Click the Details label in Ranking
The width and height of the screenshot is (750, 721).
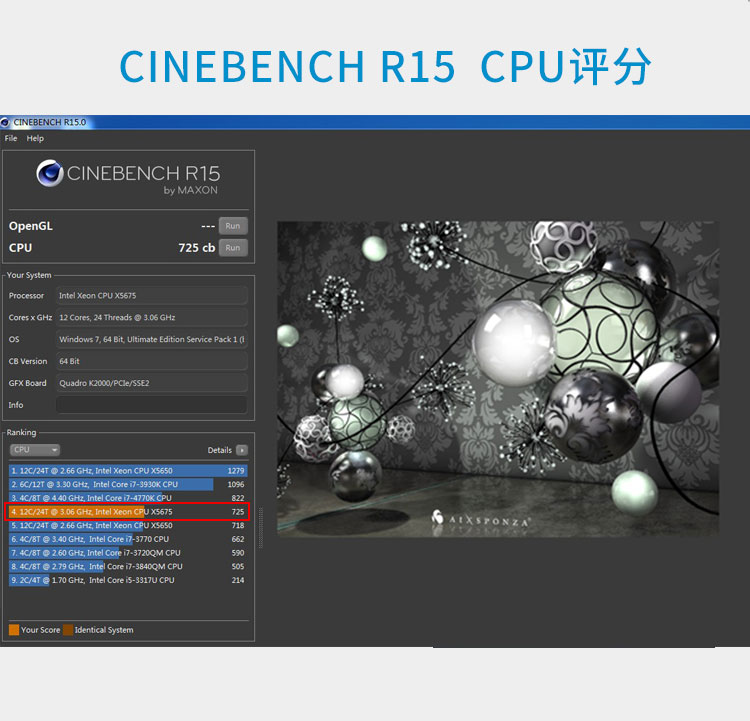[220, 450]
